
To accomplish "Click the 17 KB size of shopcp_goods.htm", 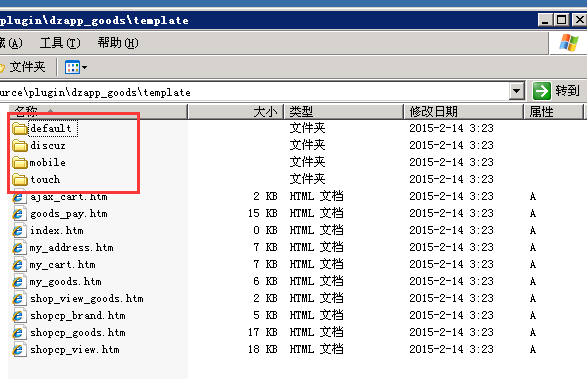I will (262, 333).
